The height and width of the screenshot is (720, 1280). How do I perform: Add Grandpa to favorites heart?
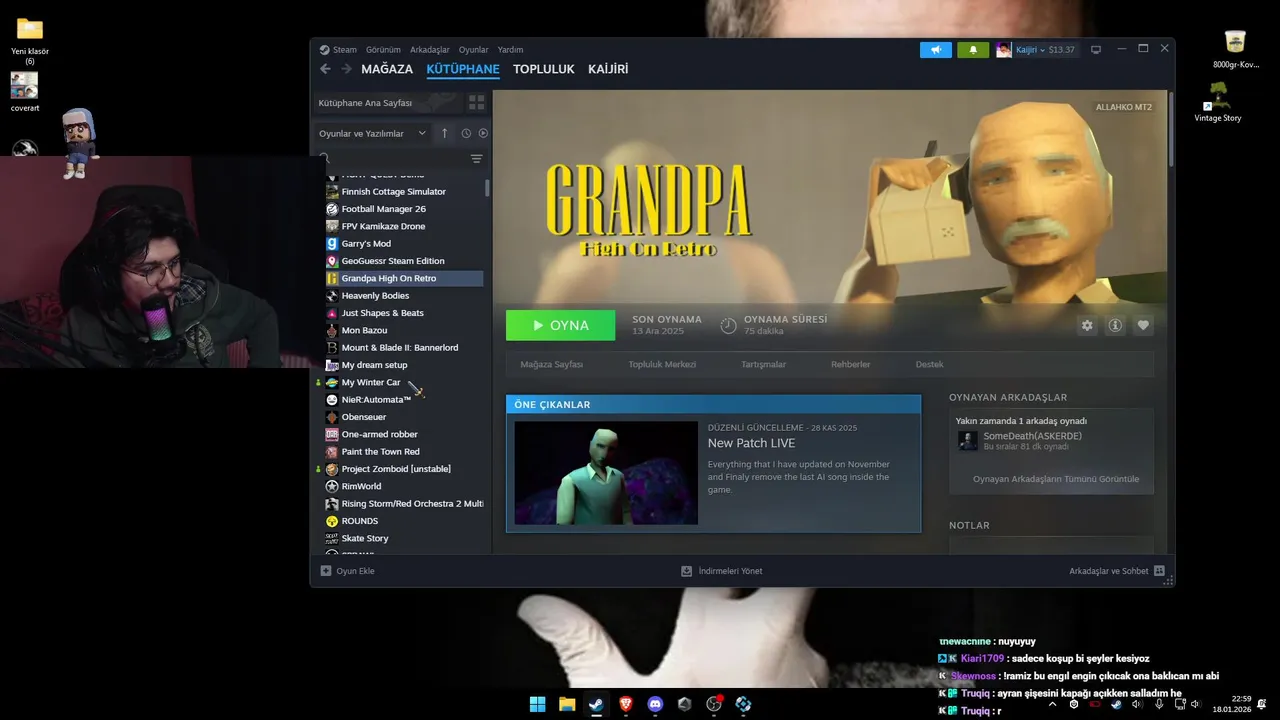1143,325
